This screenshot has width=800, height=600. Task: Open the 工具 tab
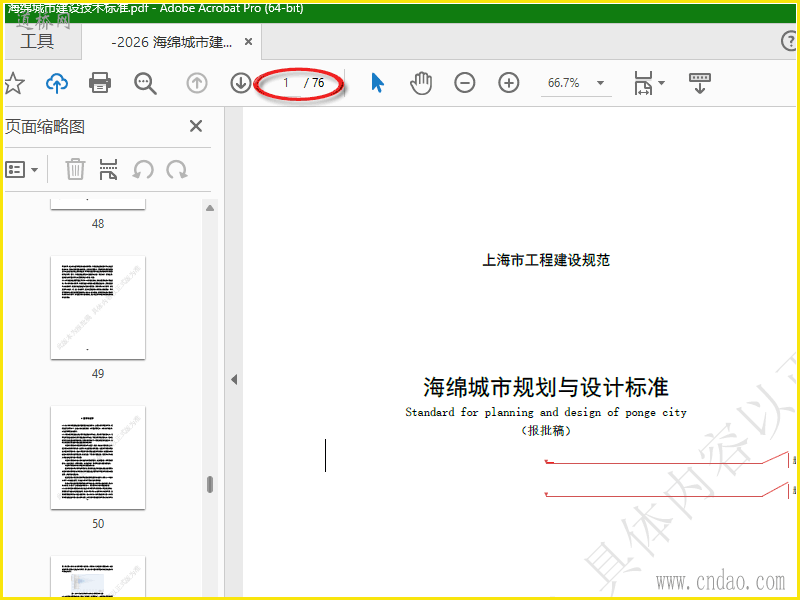37,41
